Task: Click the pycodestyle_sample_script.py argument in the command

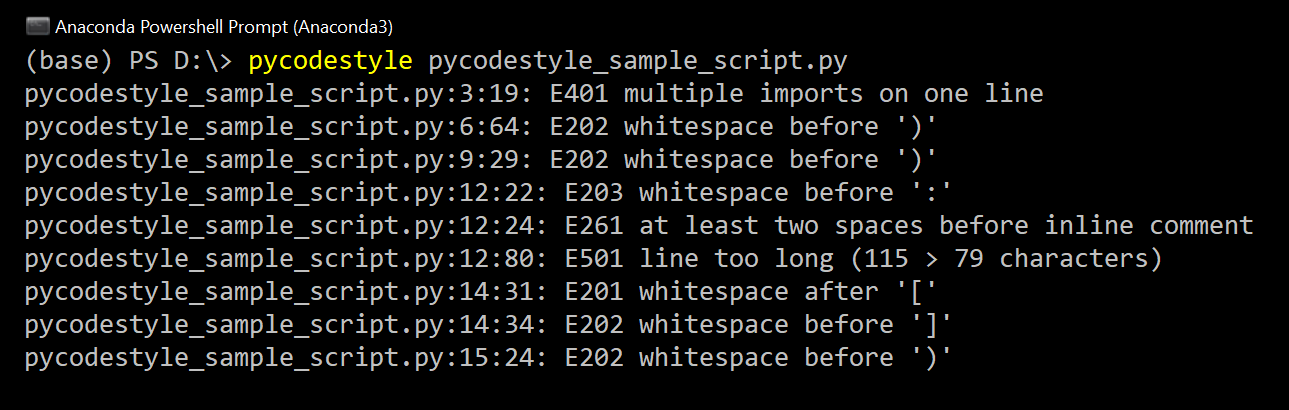Action: (x=638, y=61)
